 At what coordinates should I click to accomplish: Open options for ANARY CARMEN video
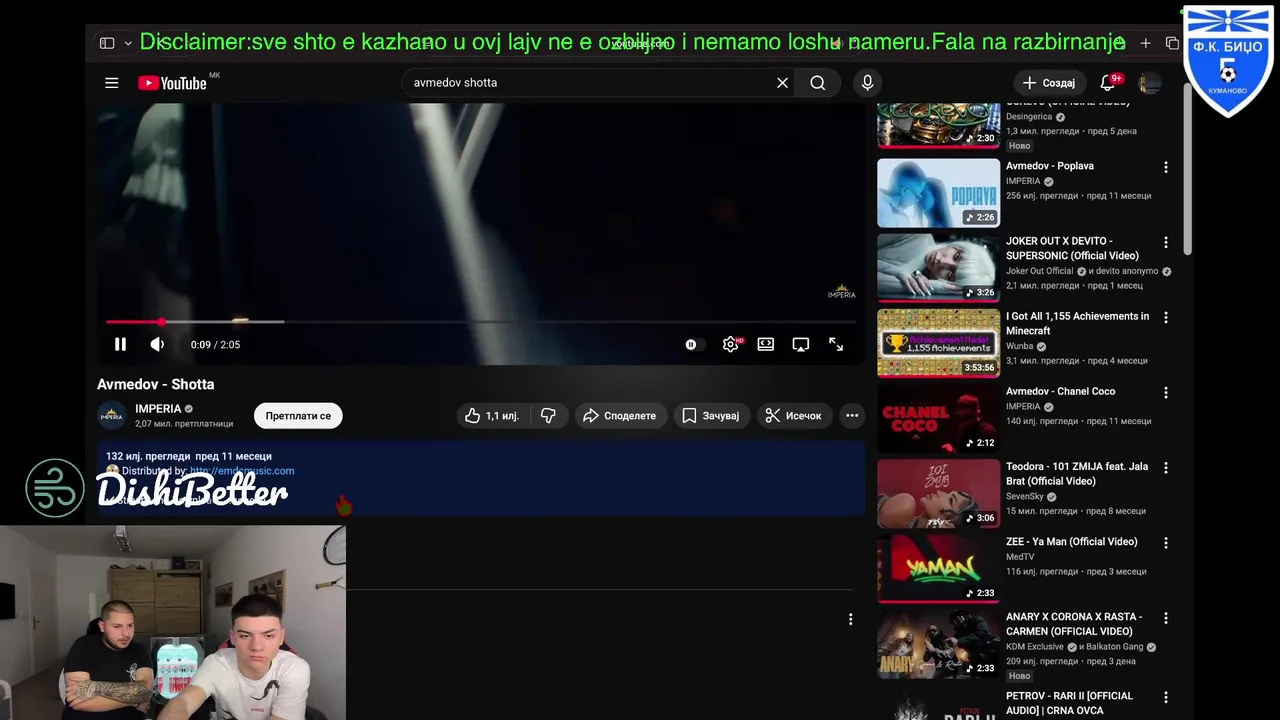point(1165,617)
